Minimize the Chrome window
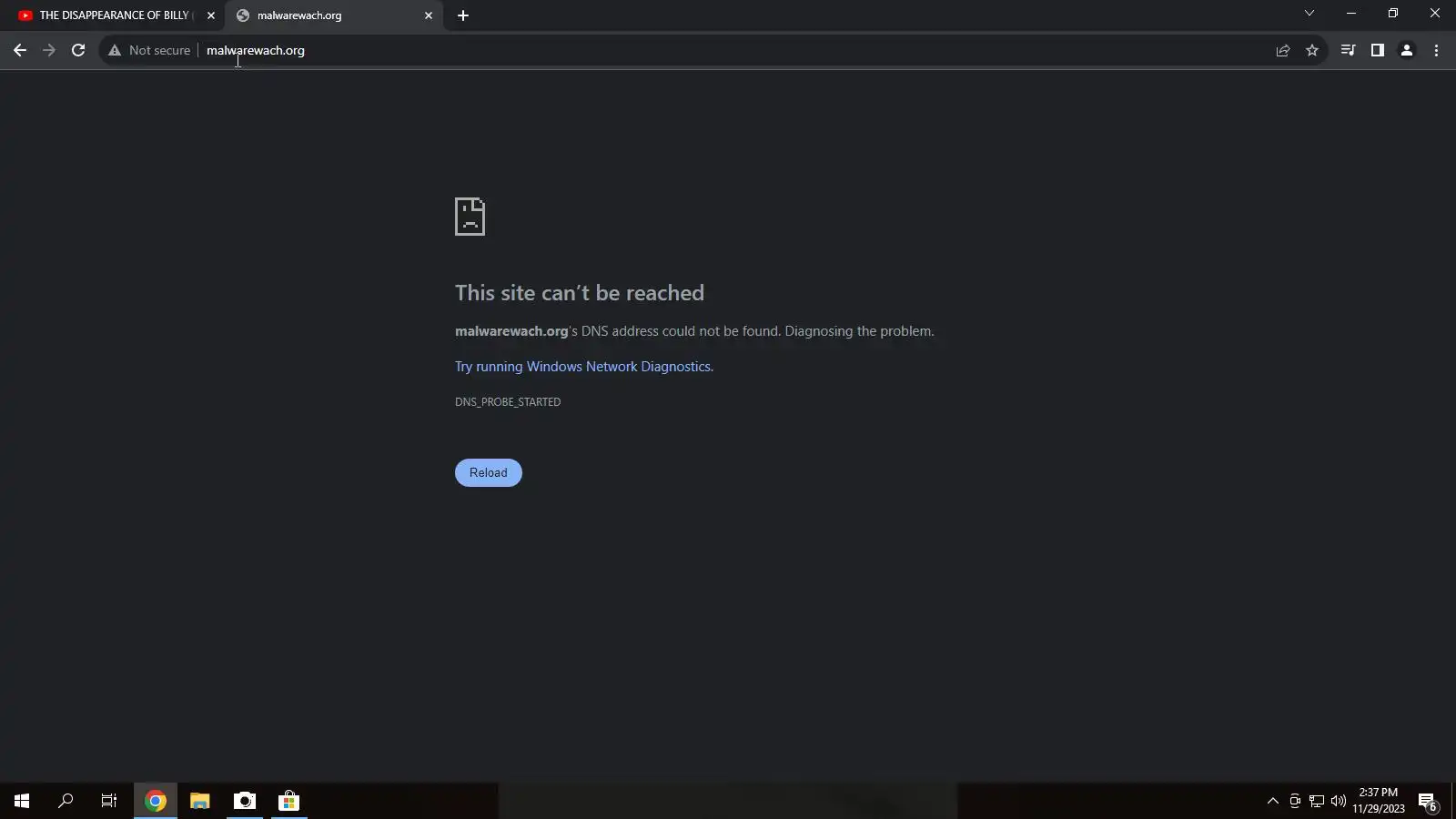 point(1351,14)
